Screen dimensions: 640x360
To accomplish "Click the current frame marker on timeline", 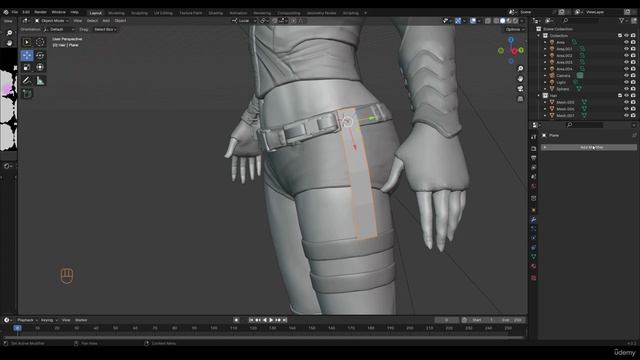I will tap(18, 328).
